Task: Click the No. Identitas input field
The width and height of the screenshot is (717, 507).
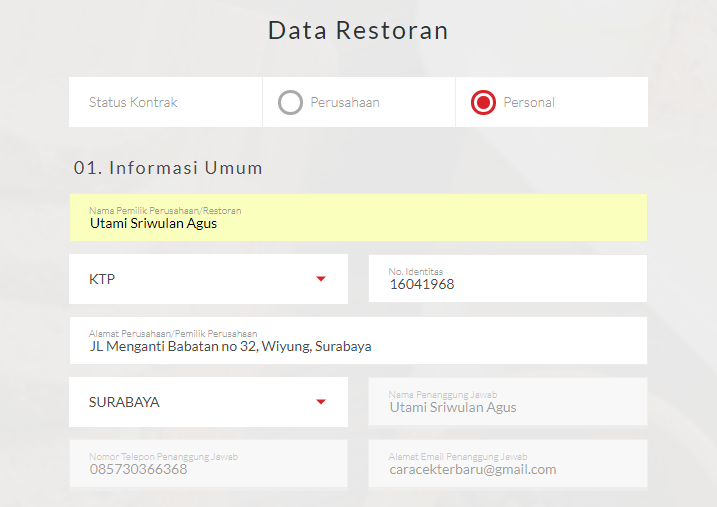Action: (507, 283)
